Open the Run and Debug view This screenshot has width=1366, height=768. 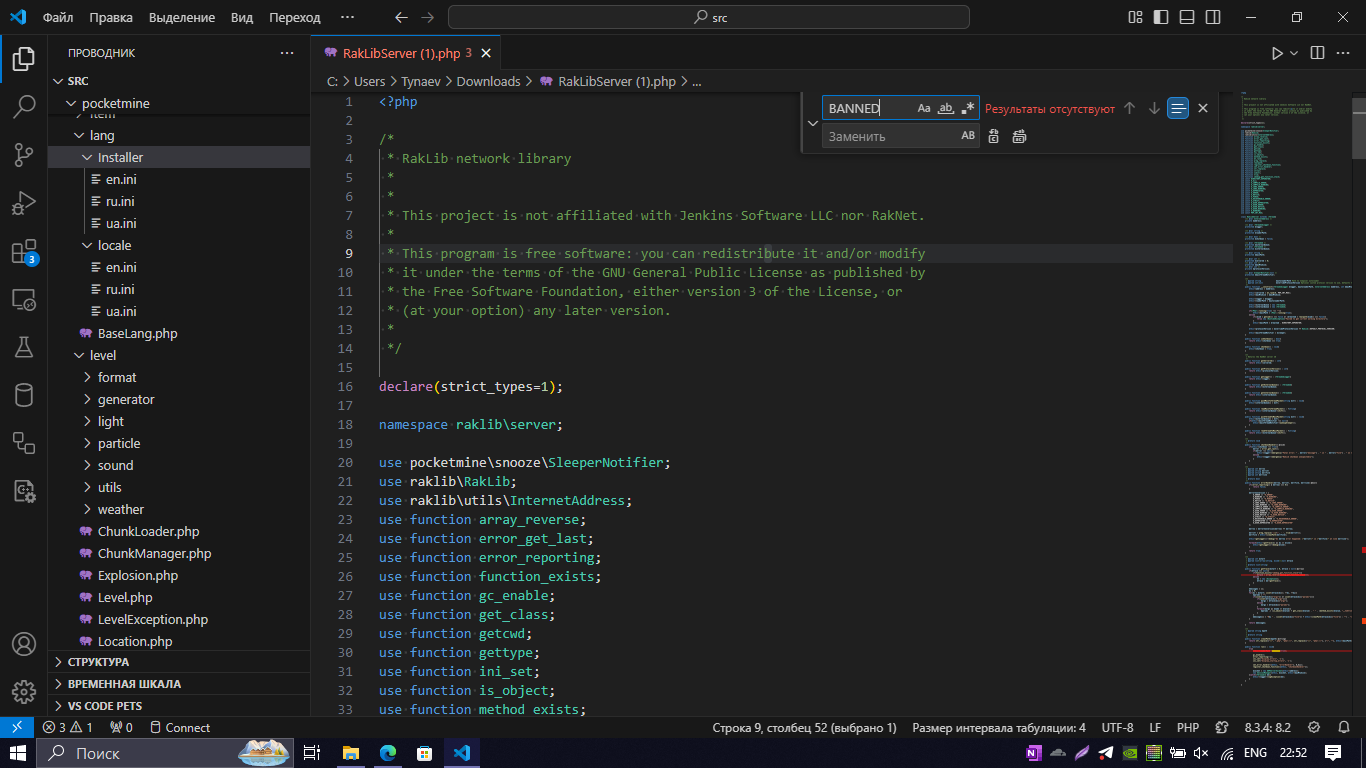[24, 203]
